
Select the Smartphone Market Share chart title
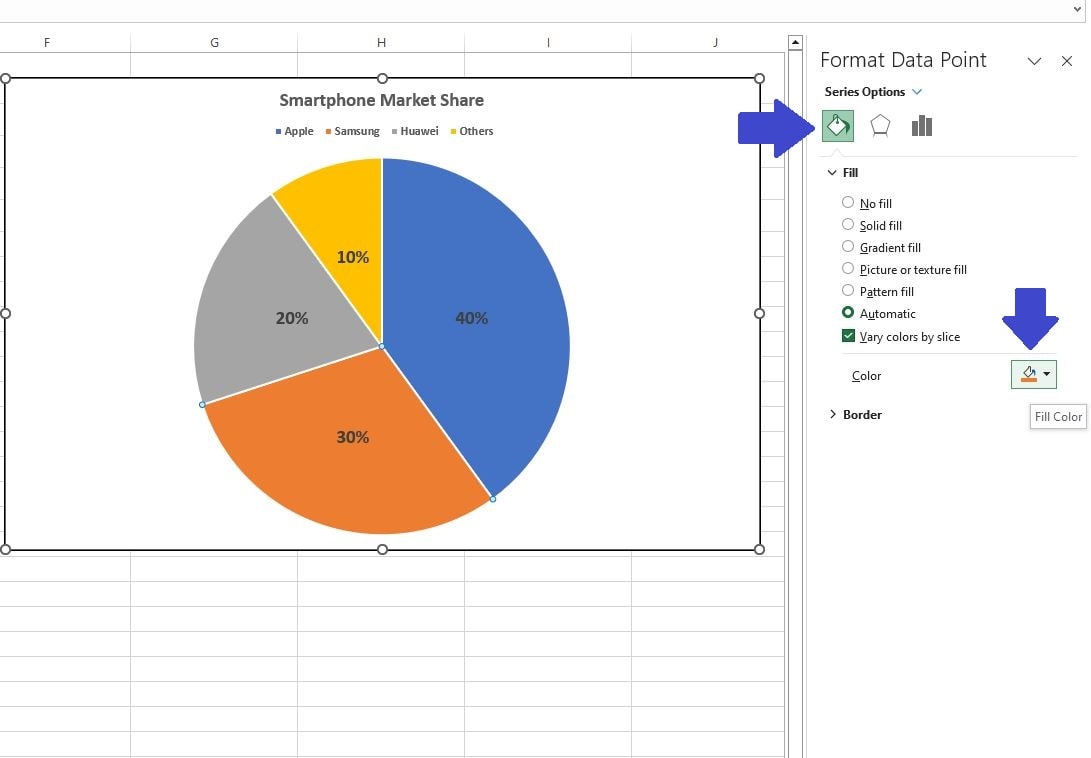pos(381,100)
